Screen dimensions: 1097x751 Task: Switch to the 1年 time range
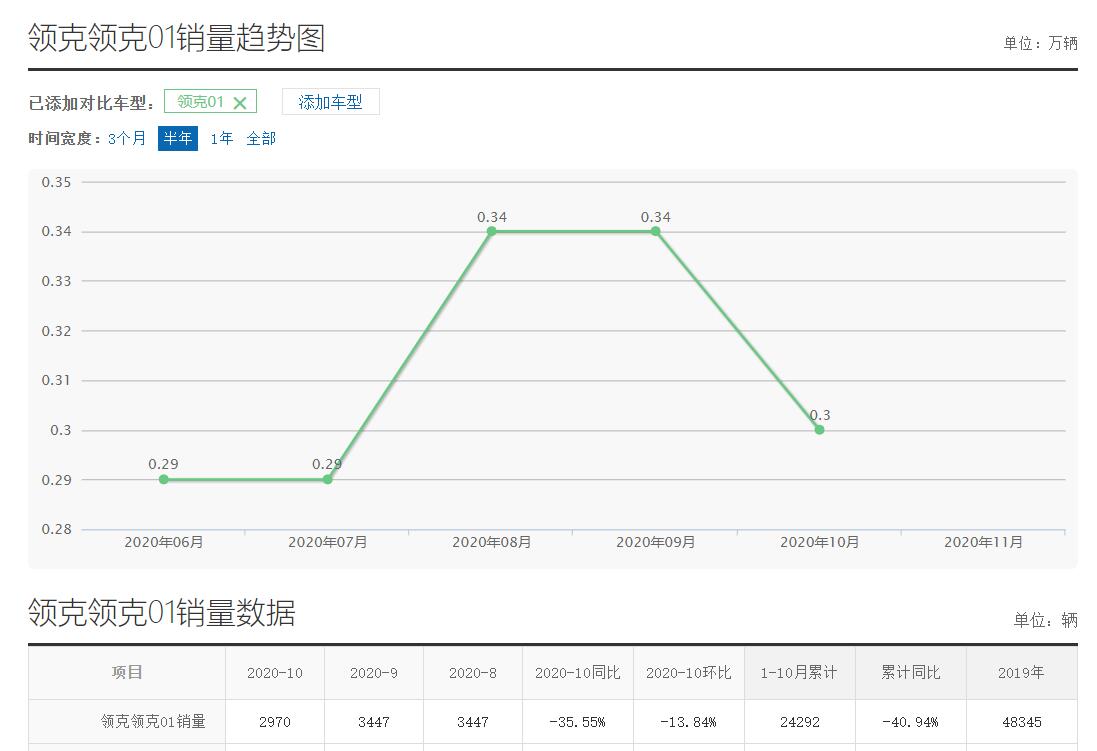(x=221, y=139)
